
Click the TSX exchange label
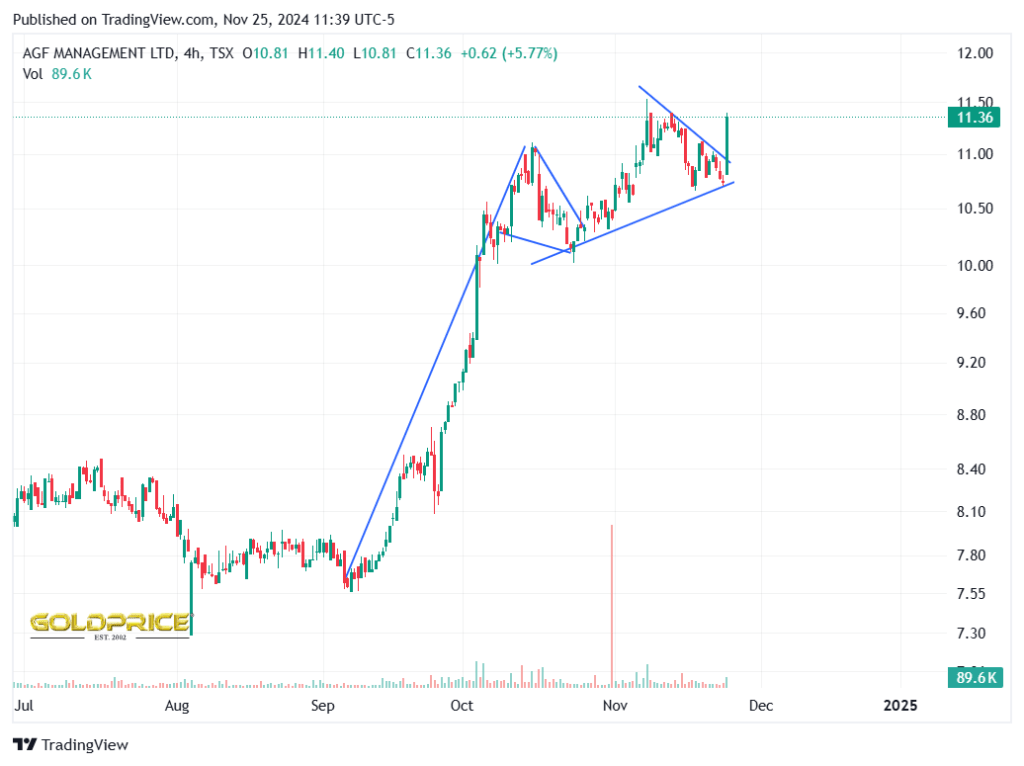(221, 54)
